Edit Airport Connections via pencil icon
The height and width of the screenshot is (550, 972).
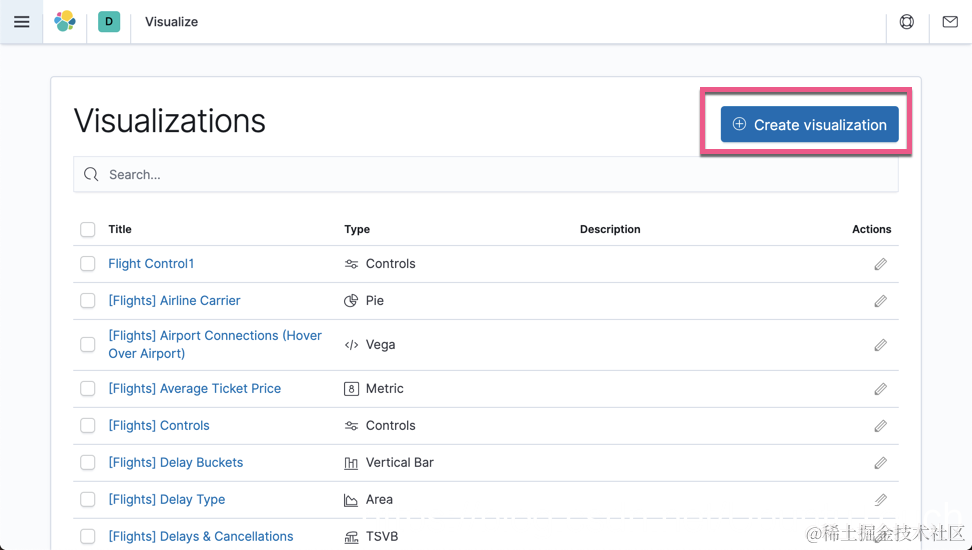[880, 345]
